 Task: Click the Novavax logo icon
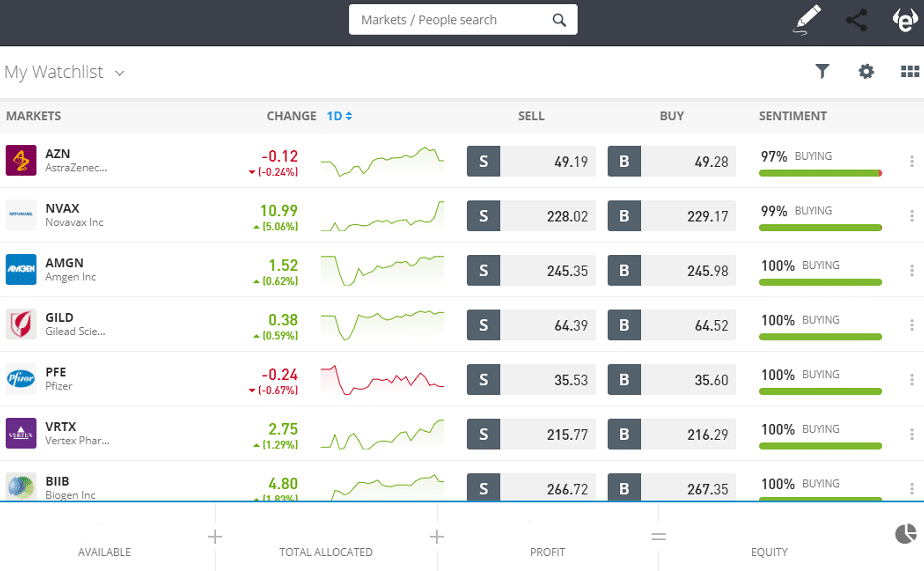tap(21, 214)
